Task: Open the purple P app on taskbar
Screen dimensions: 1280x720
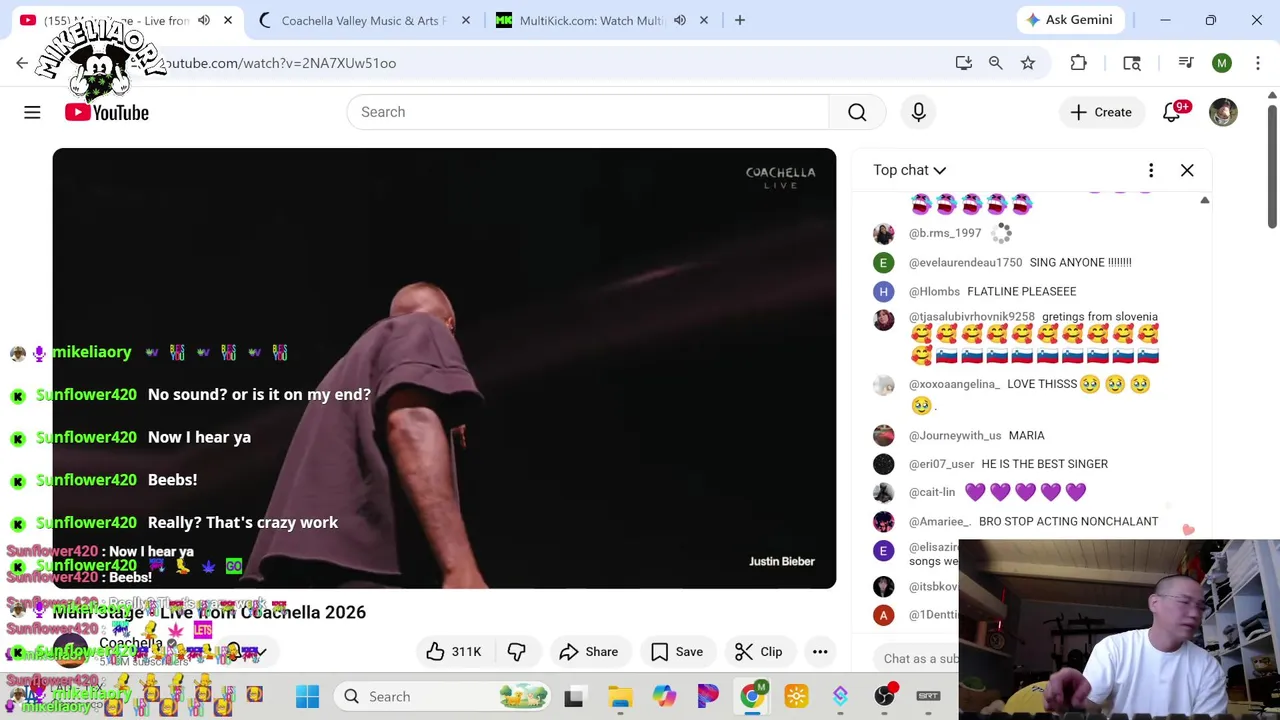Action: (708, 696)
